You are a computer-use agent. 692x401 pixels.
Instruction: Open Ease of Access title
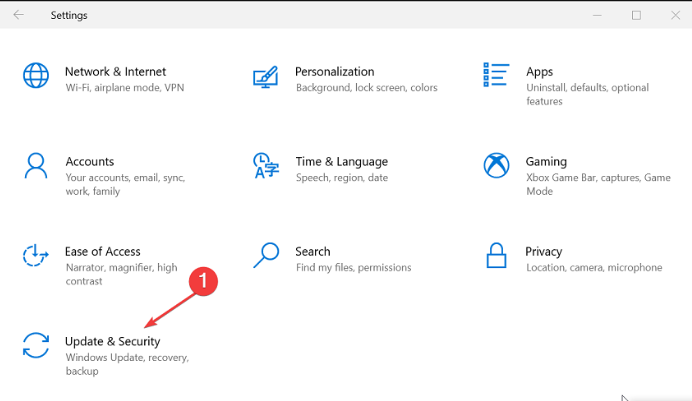(102, 251)
